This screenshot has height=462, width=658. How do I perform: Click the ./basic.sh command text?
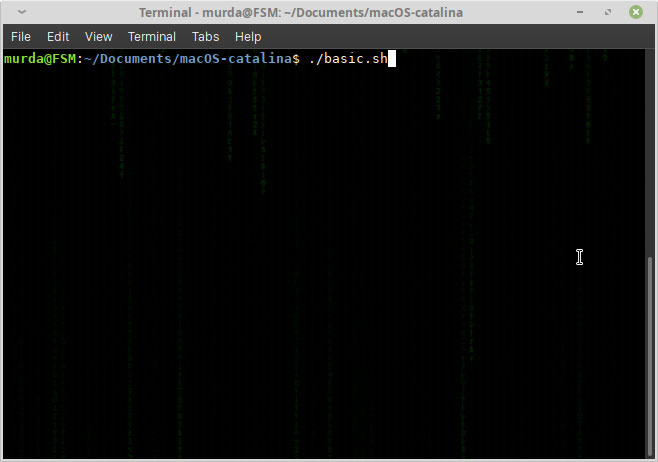tap(347, 59)
